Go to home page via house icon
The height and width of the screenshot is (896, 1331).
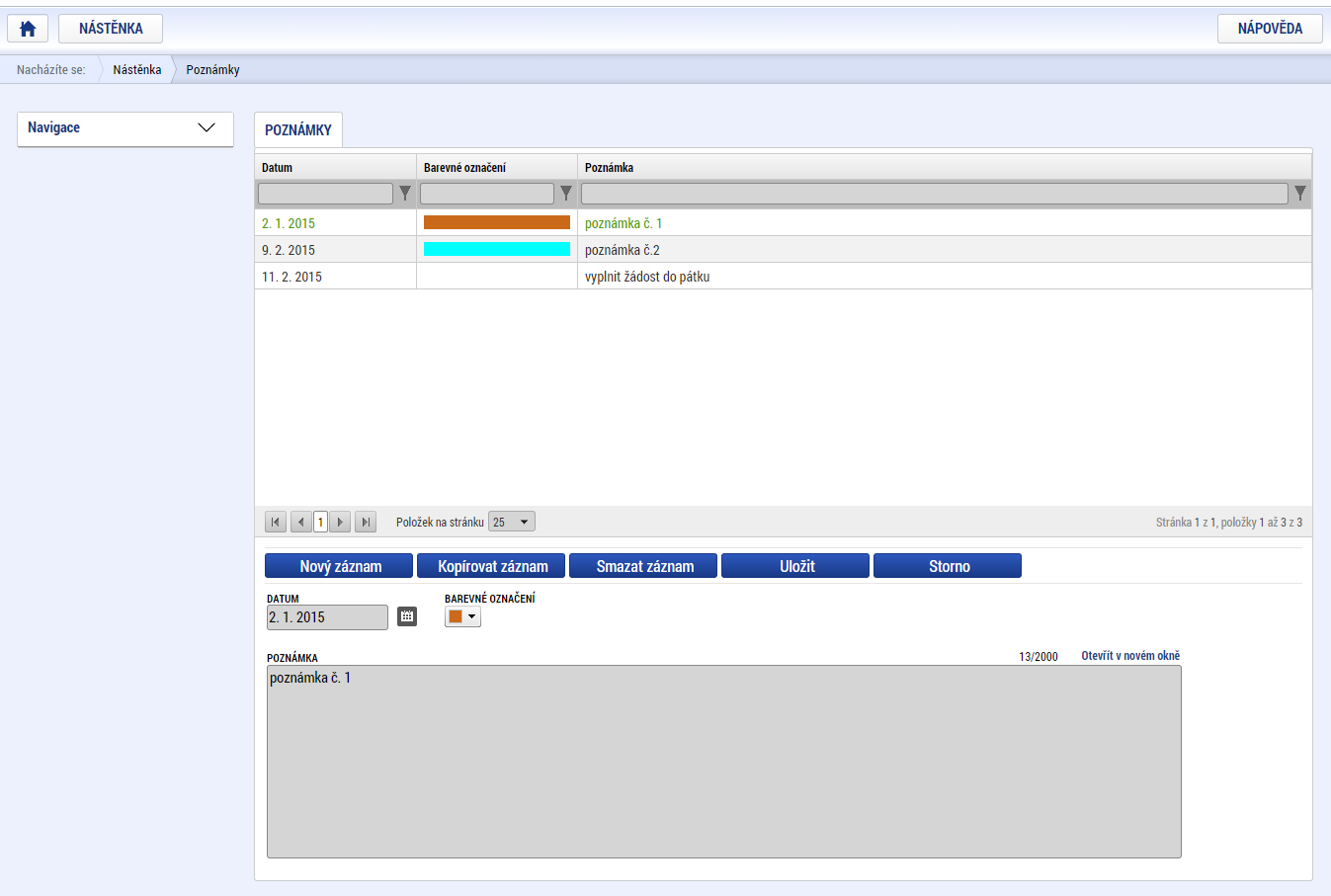[x=28, y=29]
